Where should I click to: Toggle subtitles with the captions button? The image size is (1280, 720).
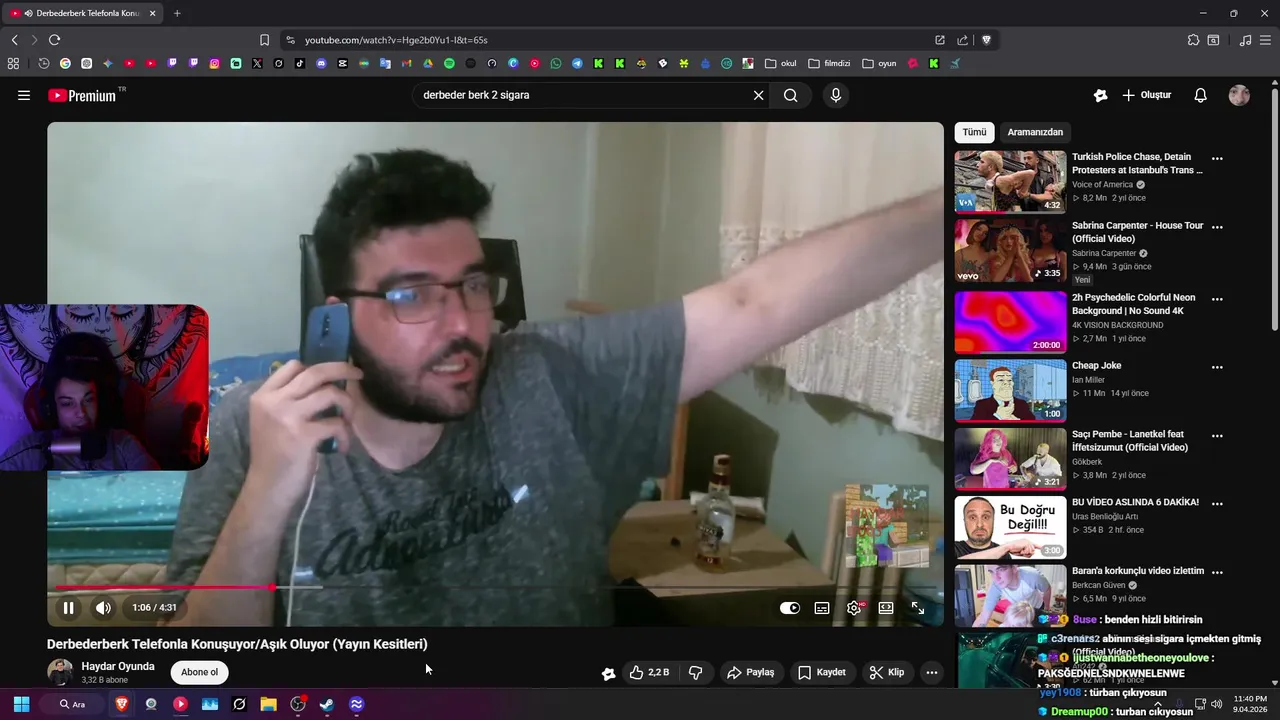822,608
